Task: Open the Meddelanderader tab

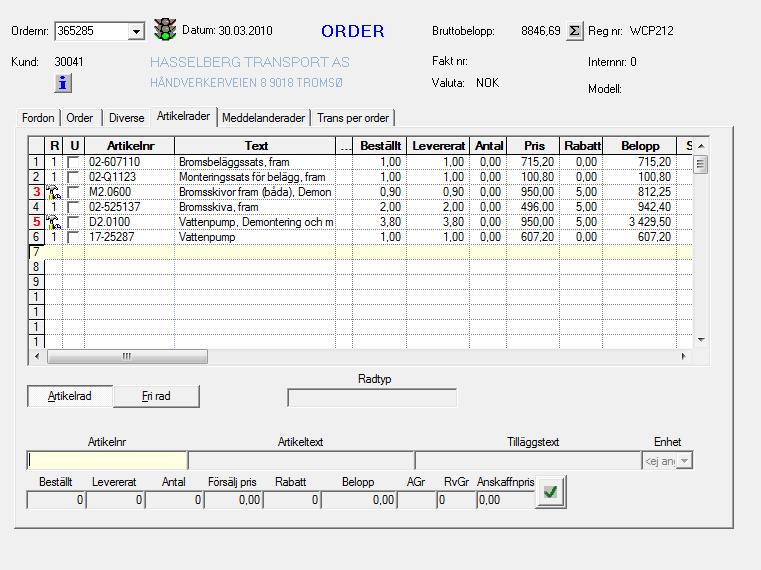Action: click(264, 118)
